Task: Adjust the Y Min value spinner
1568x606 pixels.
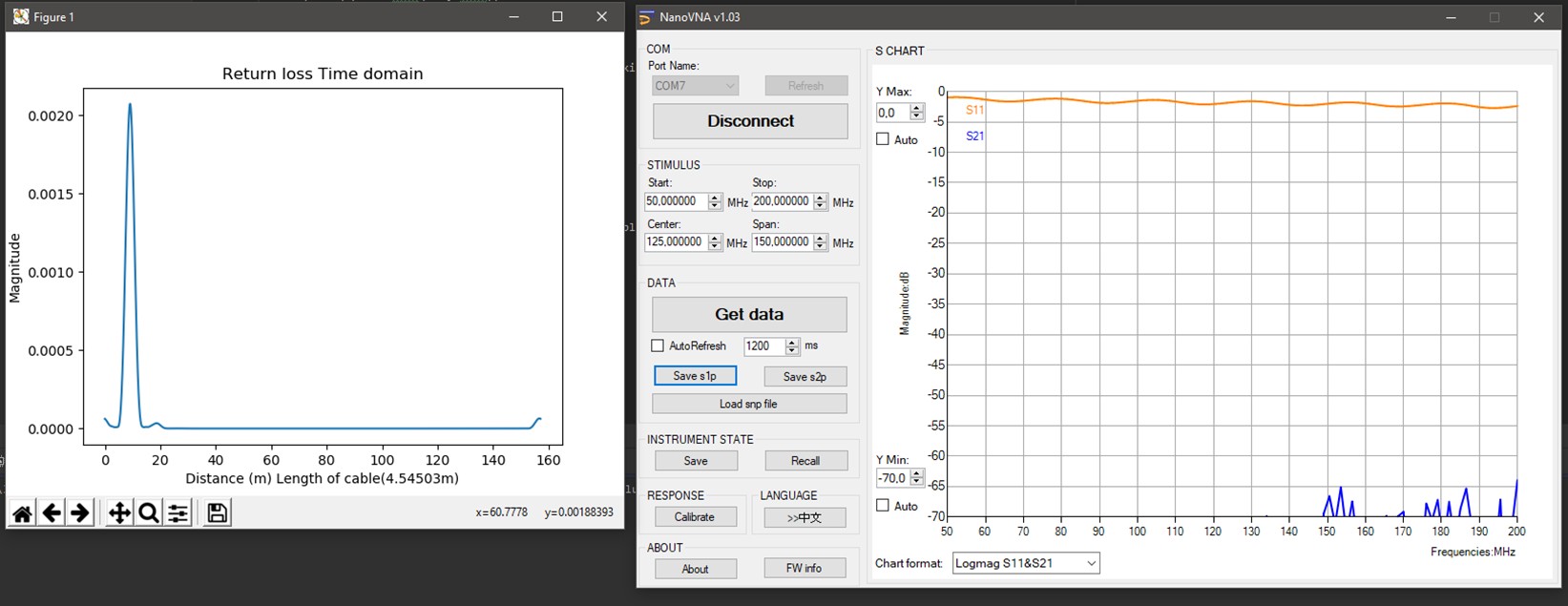Action: [917, 477]
